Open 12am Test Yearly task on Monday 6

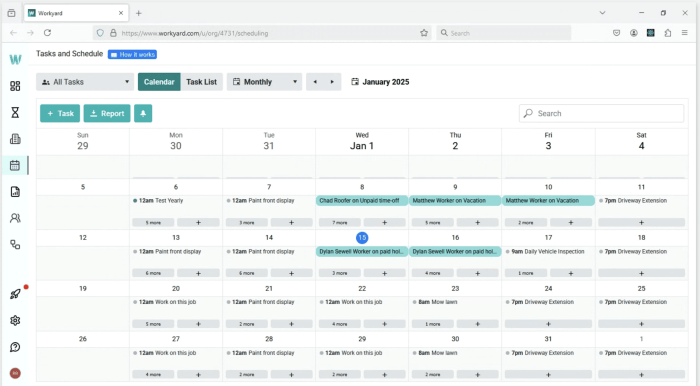pos(158,201)
